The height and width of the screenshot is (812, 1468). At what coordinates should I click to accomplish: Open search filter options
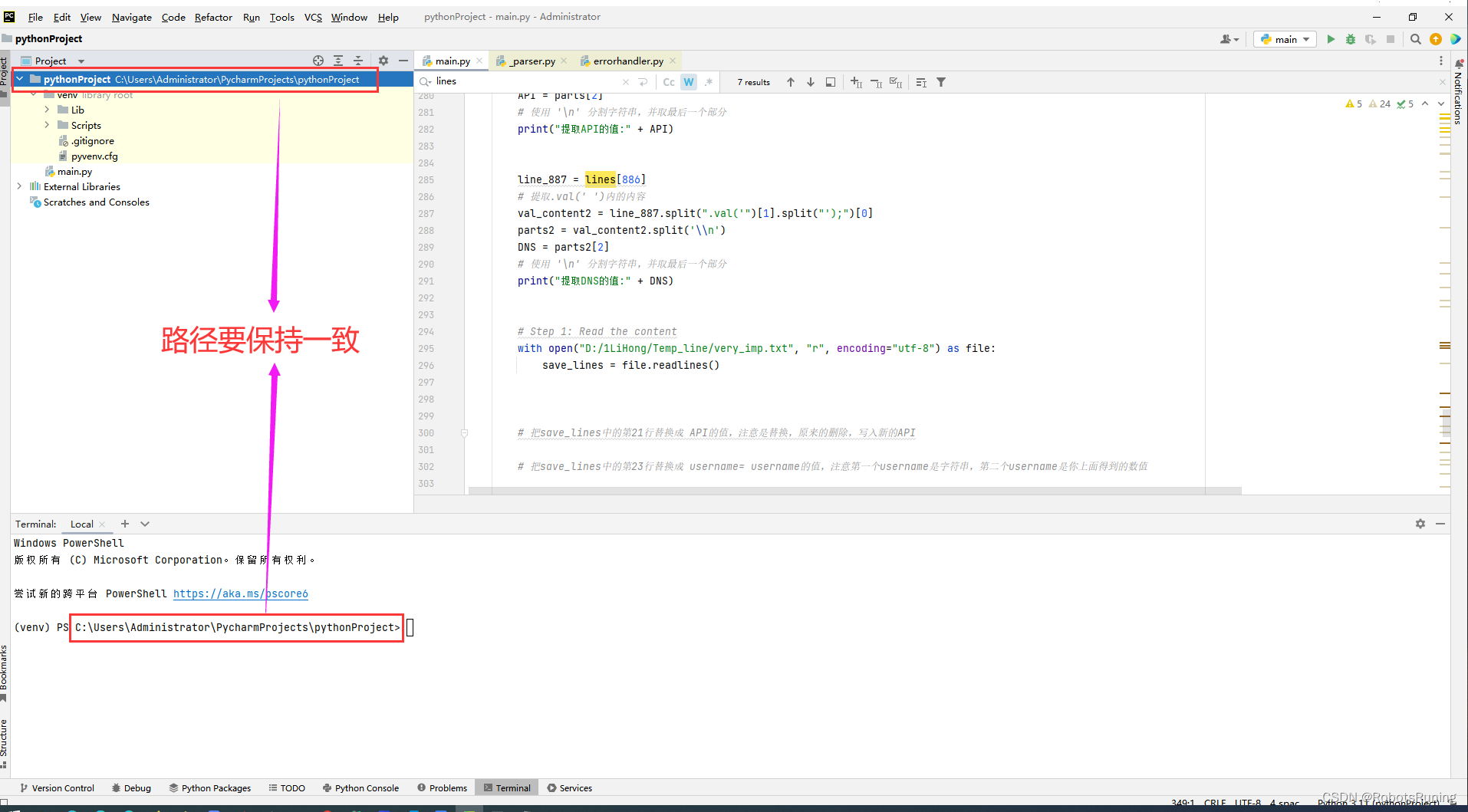click(941, 82)
